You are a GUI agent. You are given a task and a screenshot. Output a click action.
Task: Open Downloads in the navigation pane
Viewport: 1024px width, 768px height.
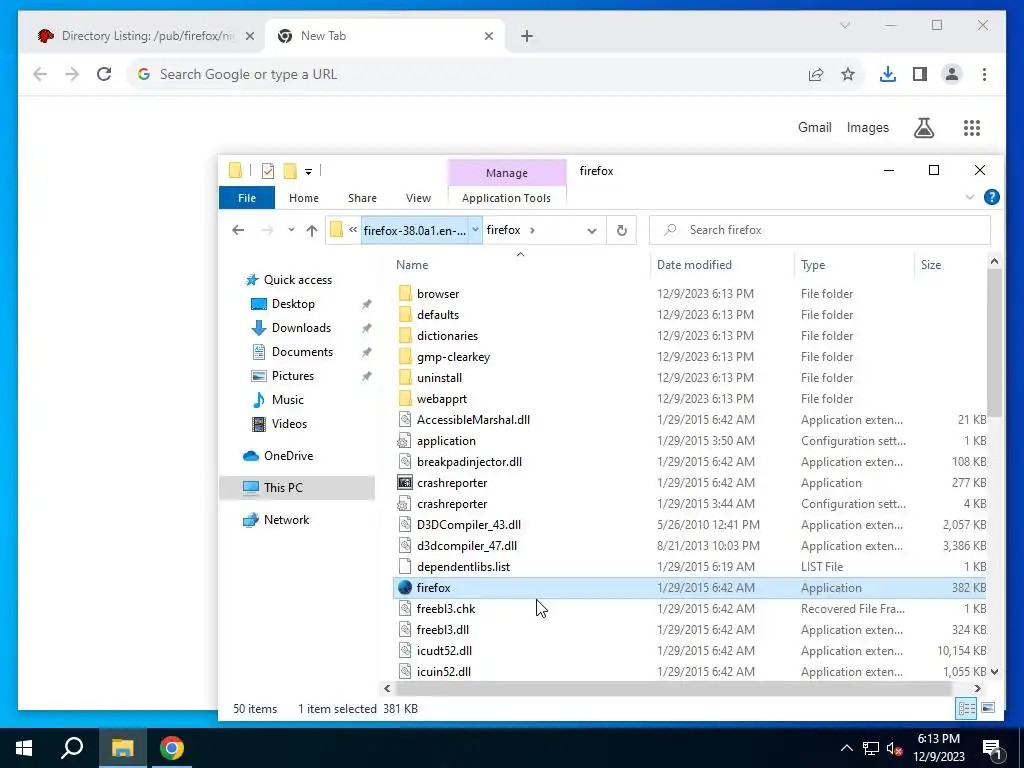(x=301, y=328)
